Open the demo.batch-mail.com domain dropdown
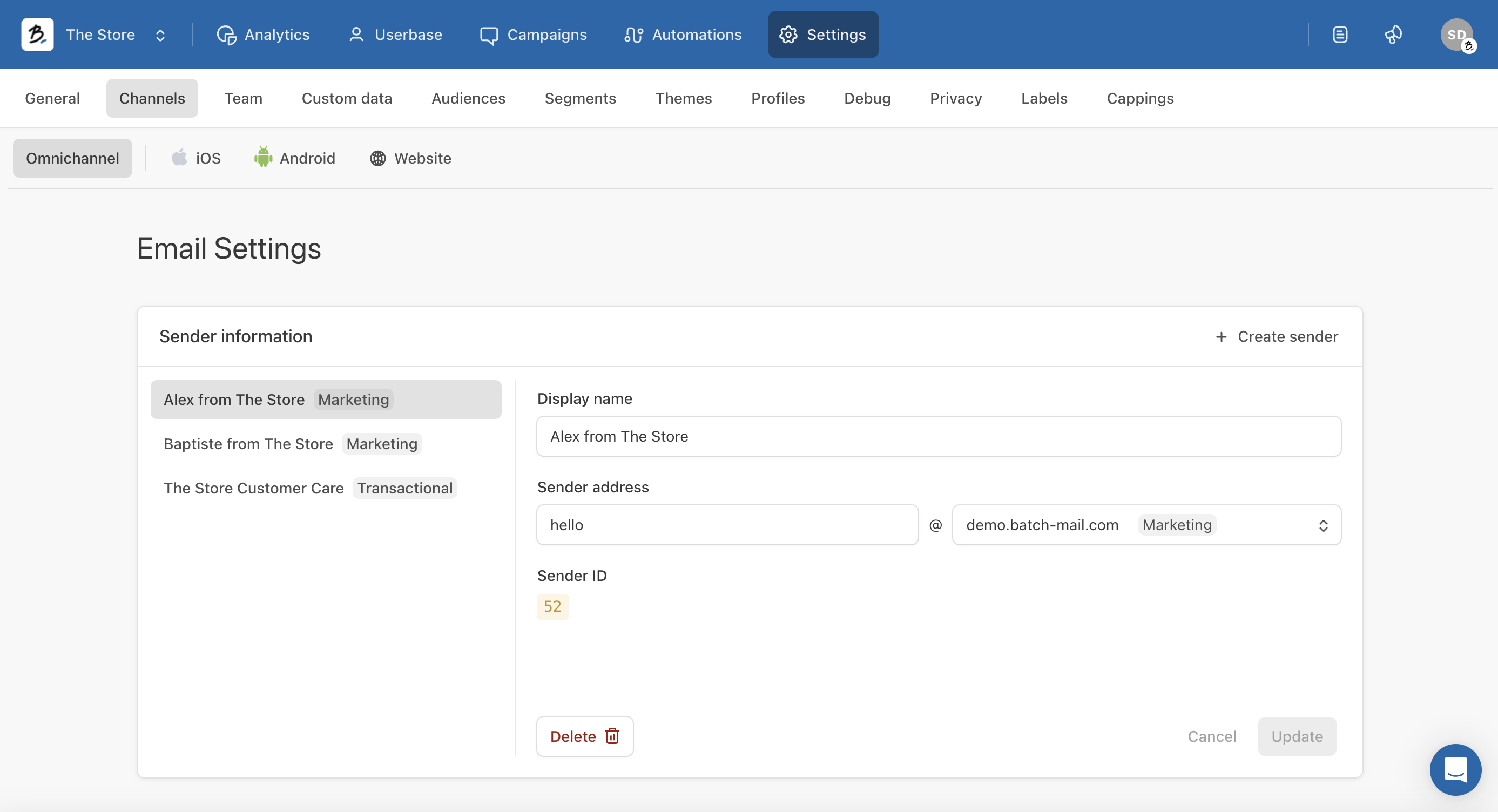The height and width of the screenshot is (812, 1498). [x=1146, y=524]
